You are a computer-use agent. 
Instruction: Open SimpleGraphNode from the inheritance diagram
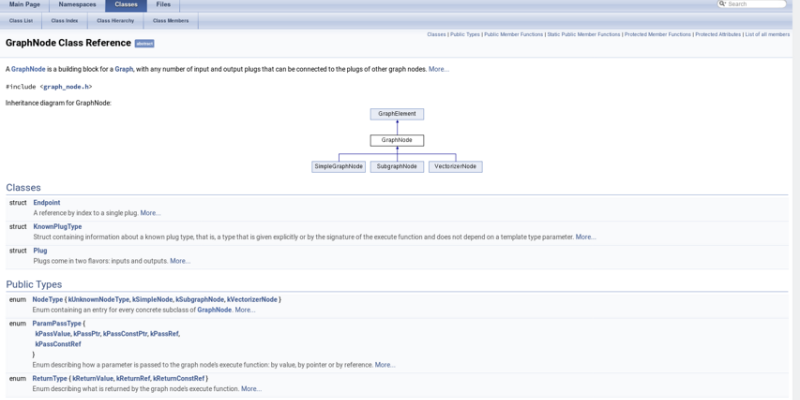click(x=337, y=165)
